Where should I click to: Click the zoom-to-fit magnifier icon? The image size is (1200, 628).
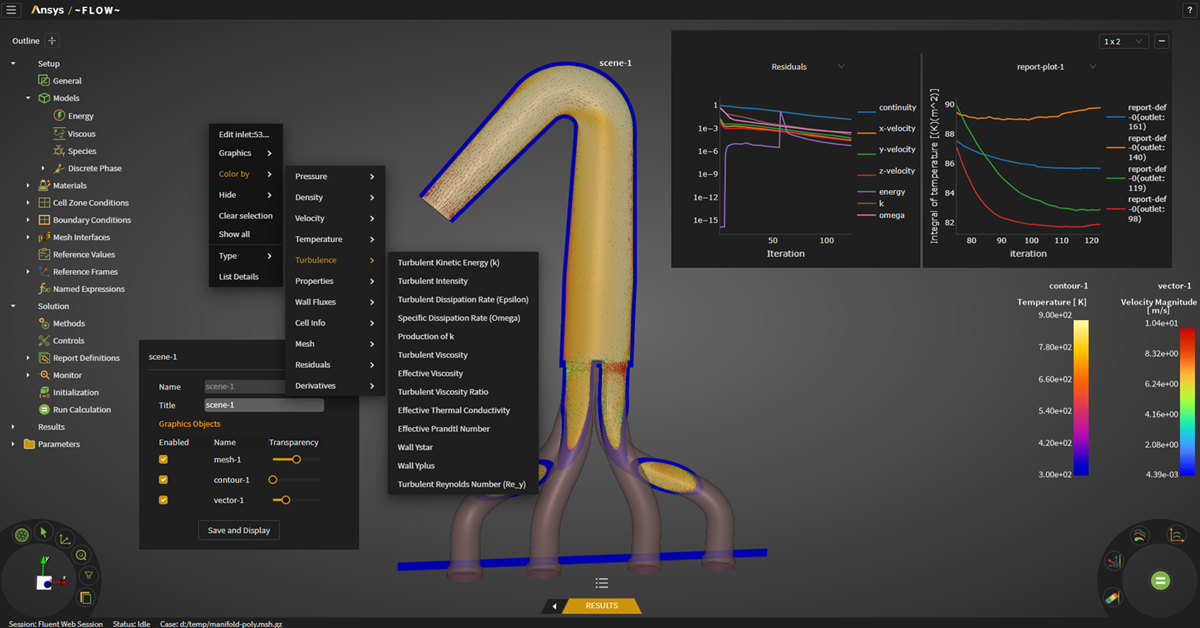click(x=81, y=555)
